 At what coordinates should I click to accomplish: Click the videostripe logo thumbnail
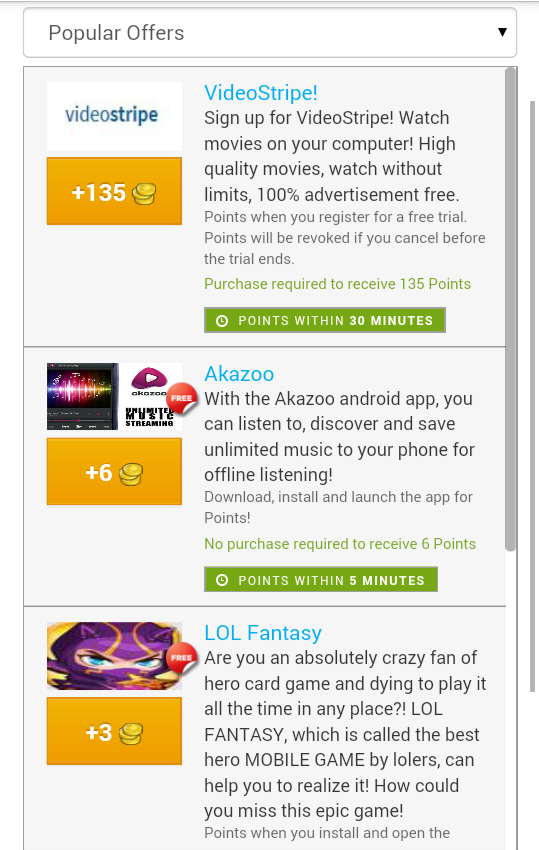114,115
